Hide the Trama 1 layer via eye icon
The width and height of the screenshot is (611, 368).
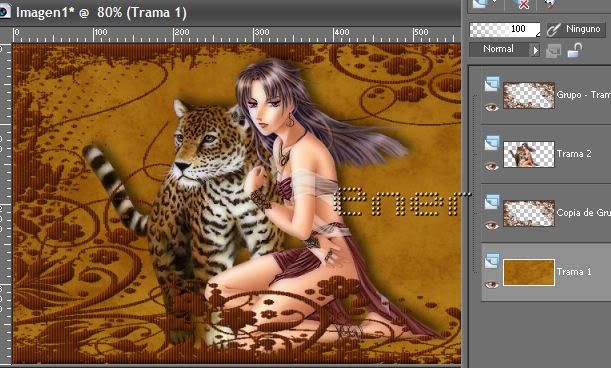pyautogui.click(x=491, y=285)
